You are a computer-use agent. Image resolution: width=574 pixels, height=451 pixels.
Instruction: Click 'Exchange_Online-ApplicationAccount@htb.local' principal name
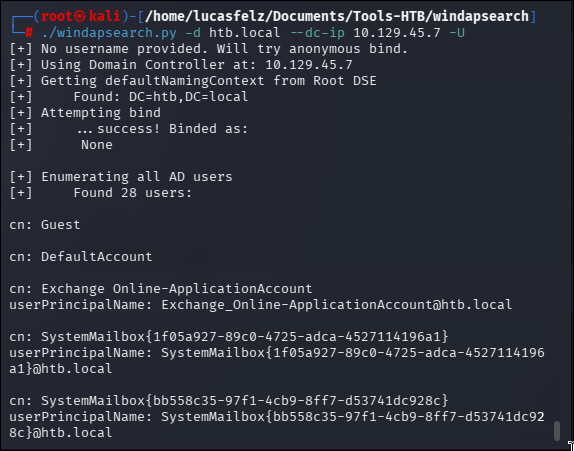(x=336, y=305)
